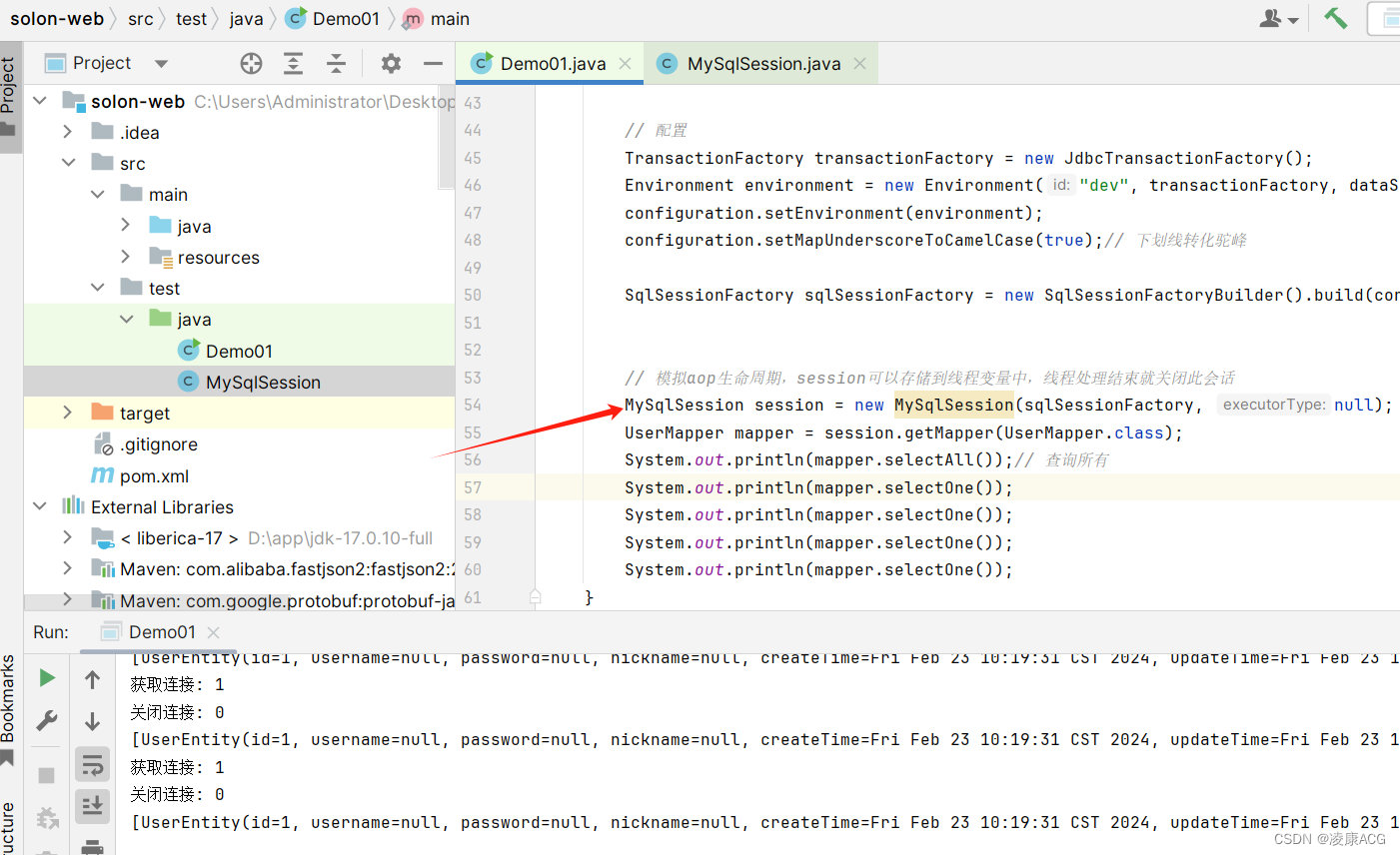Collapse External Libraries node
1400x855 pixels.
[40, 506]
